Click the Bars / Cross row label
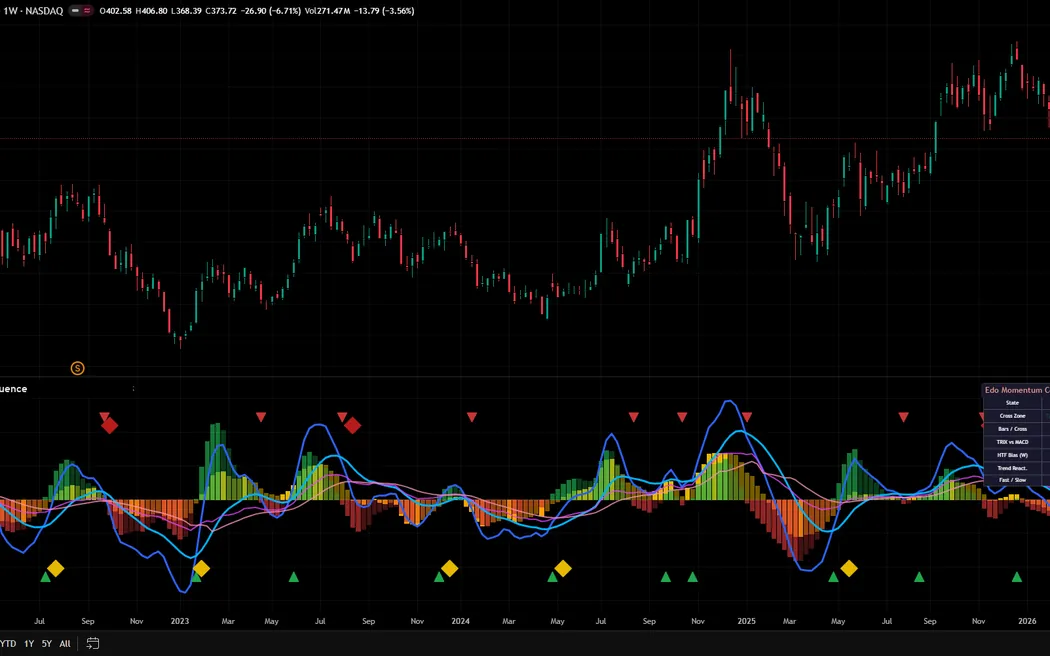Viewport: 1050px width, 656px height. pyautogui.click(x=1012, y=429)
